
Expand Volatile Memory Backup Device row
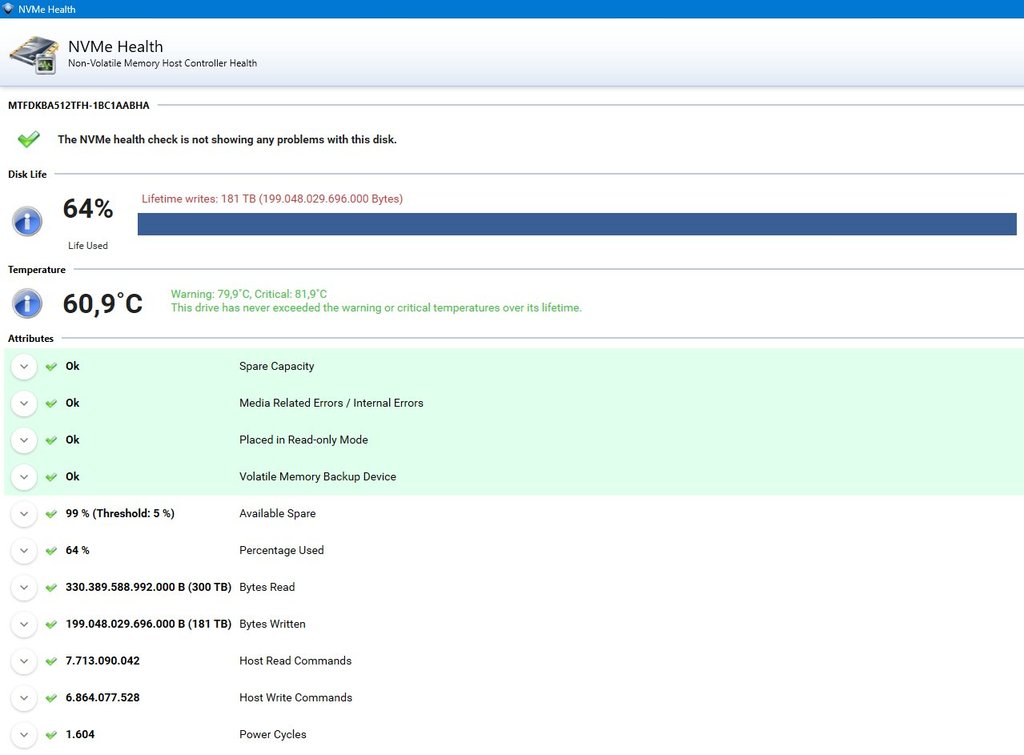pos(24,477)
